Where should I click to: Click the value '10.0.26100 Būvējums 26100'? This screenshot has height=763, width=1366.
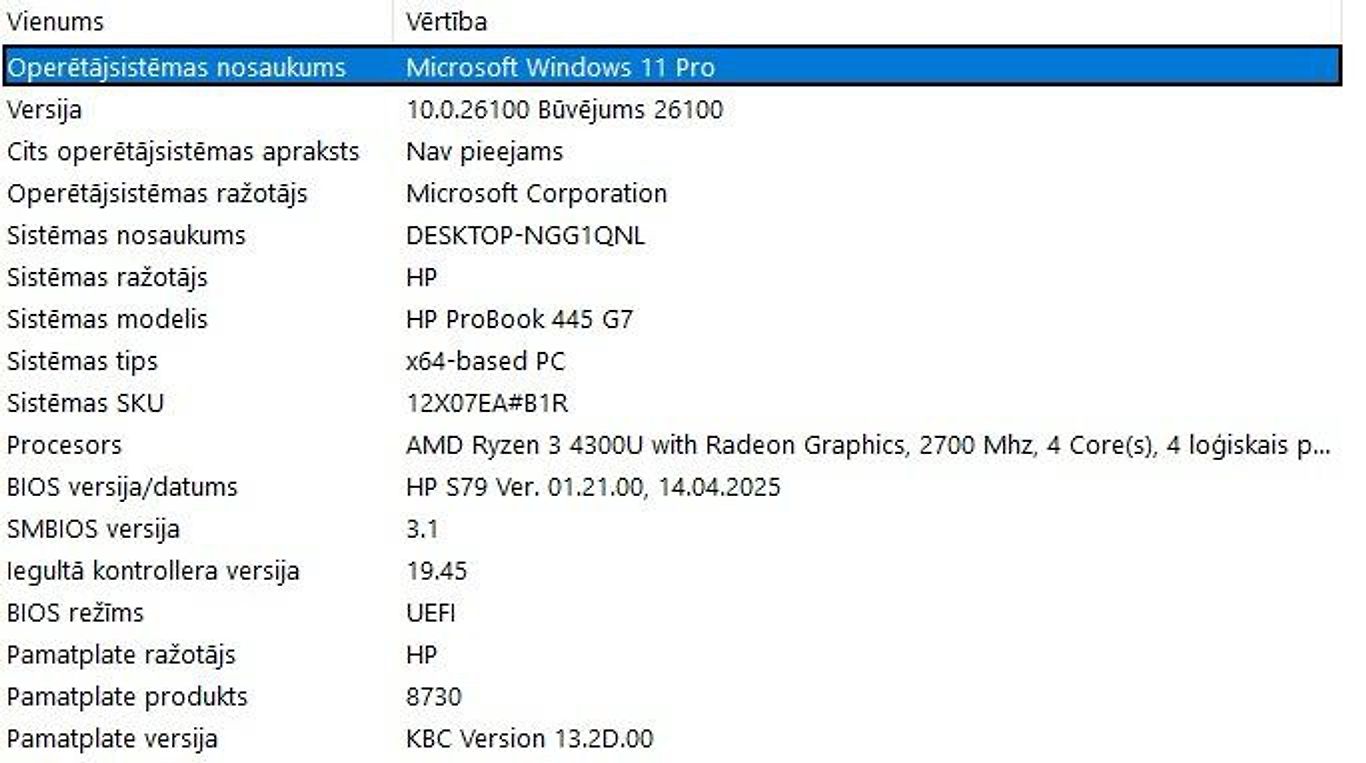coord(564,110)
